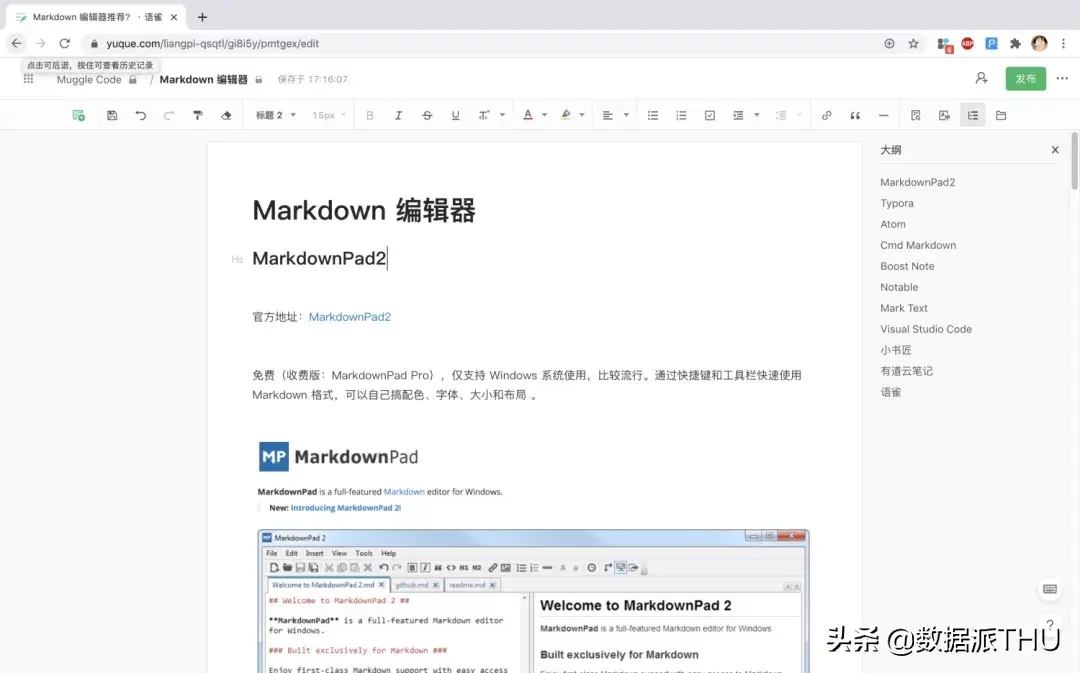Jump to Visual Studio Code in outline
This screenshot has width=1080, height=673.
pyautogui.click(x=926, y=329)
